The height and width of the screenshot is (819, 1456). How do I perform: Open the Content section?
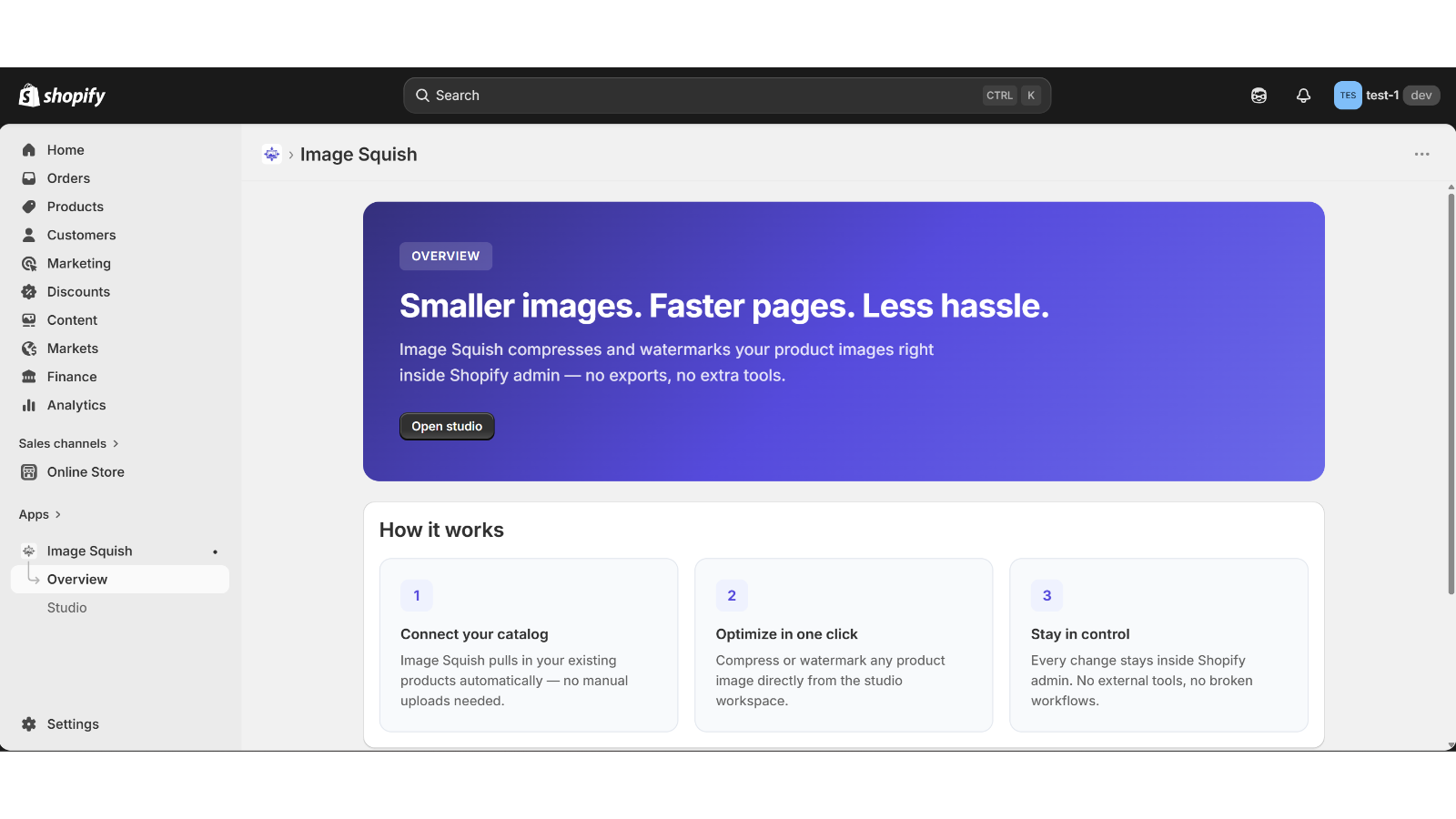point(120,320)
